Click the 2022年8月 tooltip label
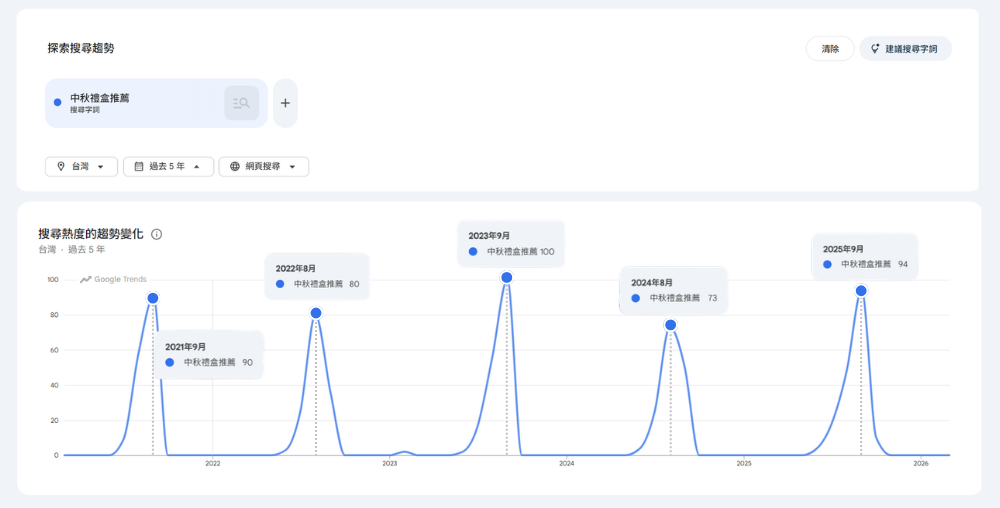The height and width of the screenshot is (508, 1000). [295, 268]
